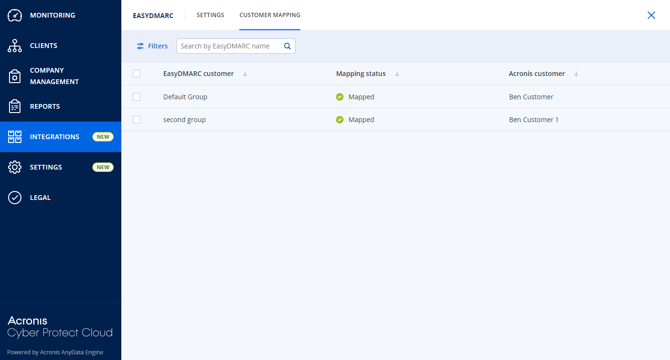
Task: Sort by EasyDMARC customer arrow
Action: [245, 74]
